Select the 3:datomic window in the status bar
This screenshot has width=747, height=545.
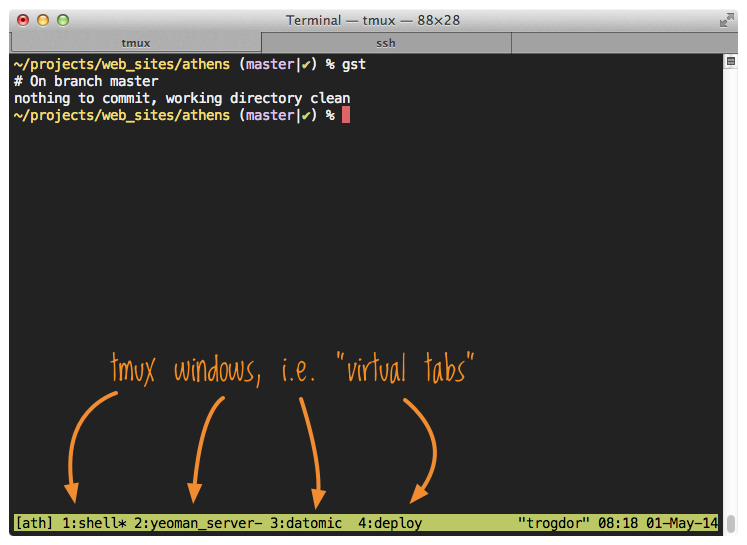tap(306, 523)
